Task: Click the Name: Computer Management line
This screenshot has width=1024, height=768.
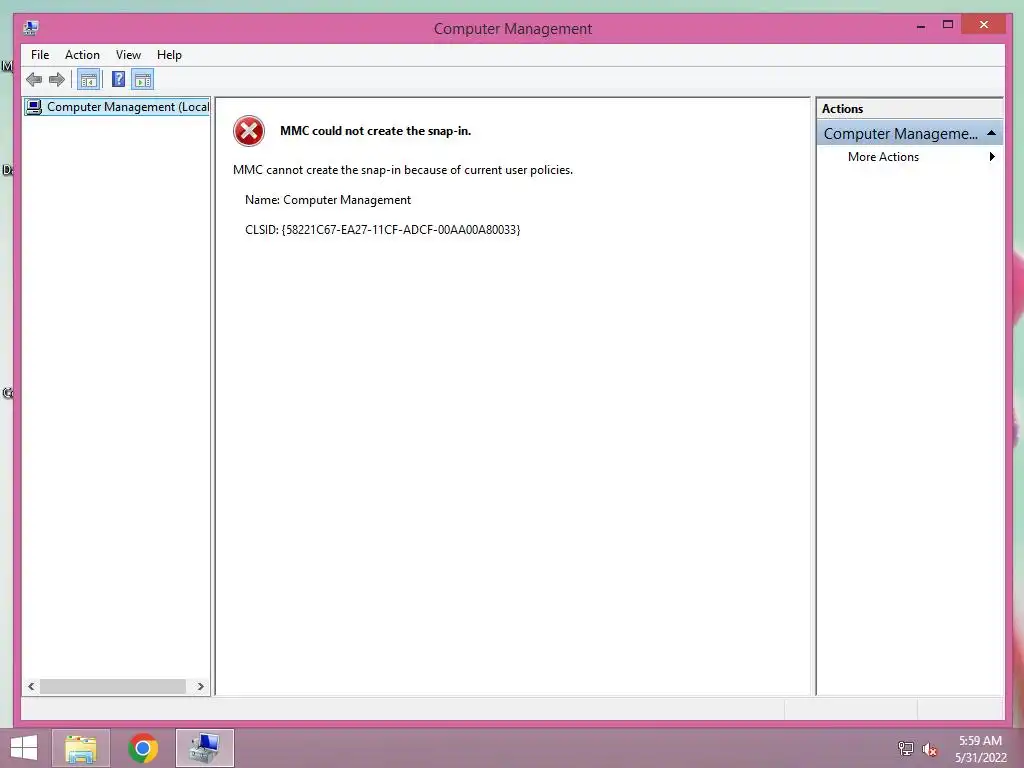Action: tap(328, 200)
